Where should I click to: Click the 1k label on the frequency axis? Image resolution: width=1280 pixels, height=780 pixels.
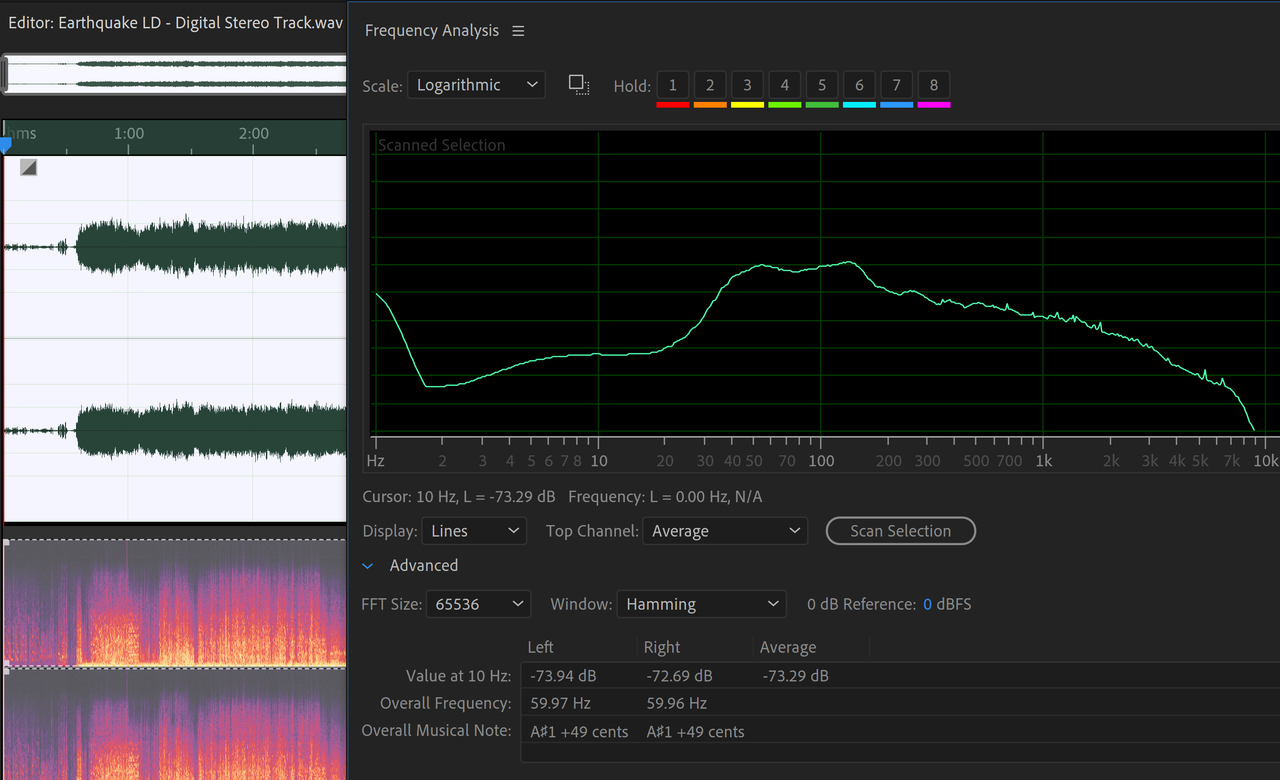[x=1043, y=461]
